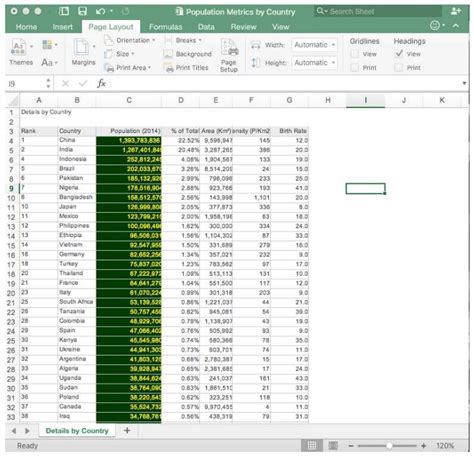The image size is (474, 457).
Task: Open the Formulas tab
Action: coord(165,27)
